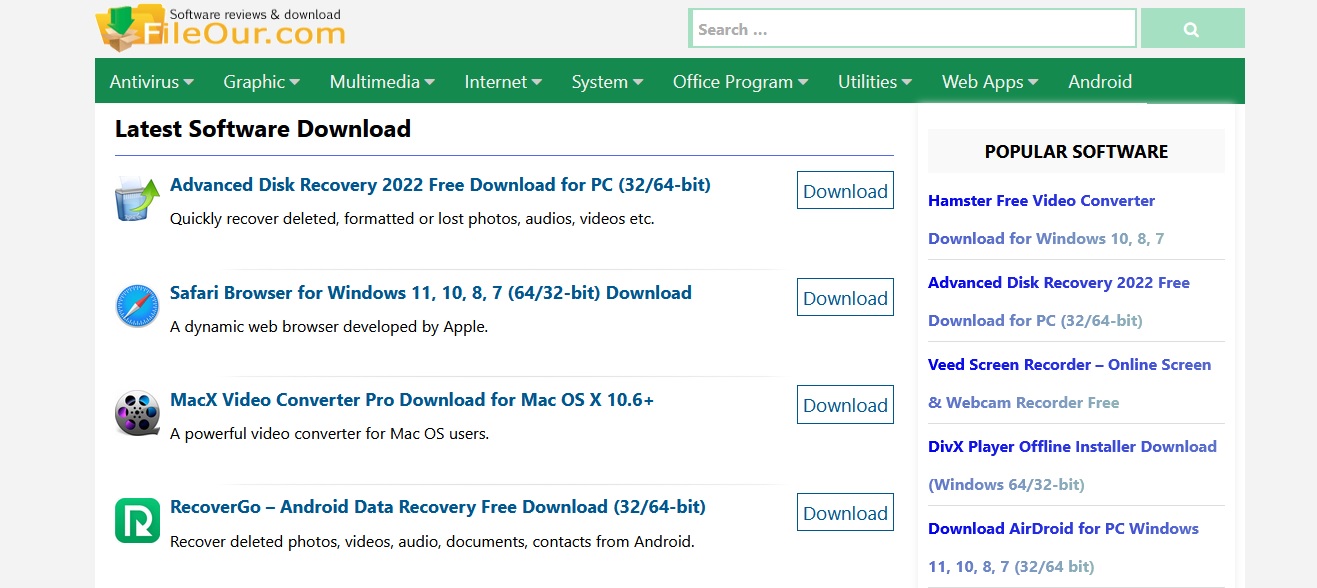This screenshot has width=1317, height=588.
Task: Click the FileOur.com logo
Action: coord(220,28)
